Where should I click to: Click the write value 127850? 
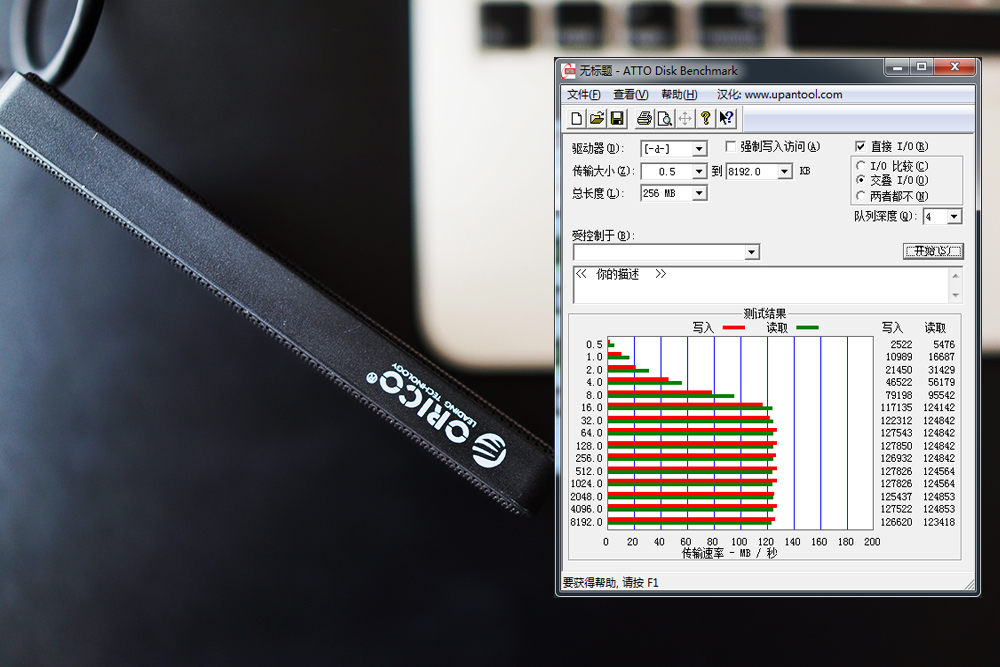coord(896,446)
